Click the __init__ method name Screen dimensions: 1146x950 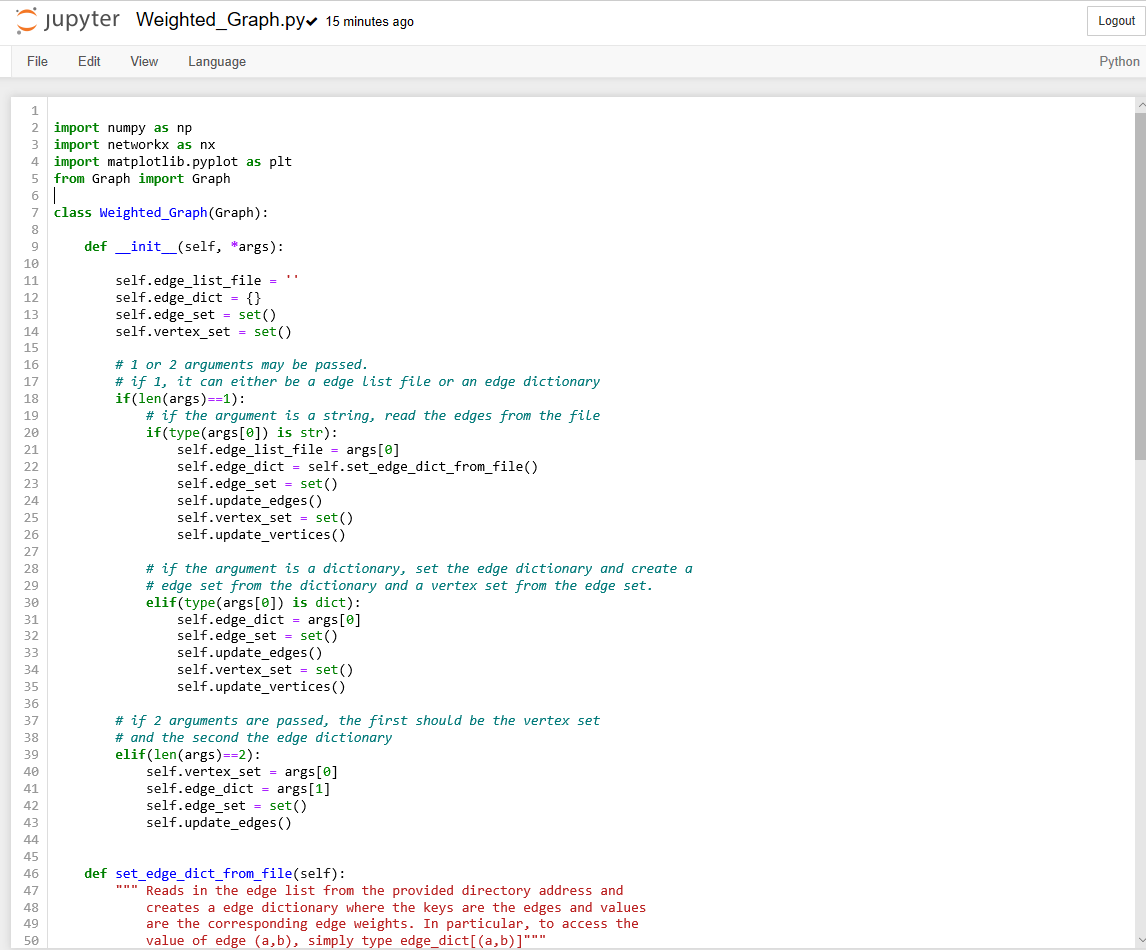(x=146, y=246)
